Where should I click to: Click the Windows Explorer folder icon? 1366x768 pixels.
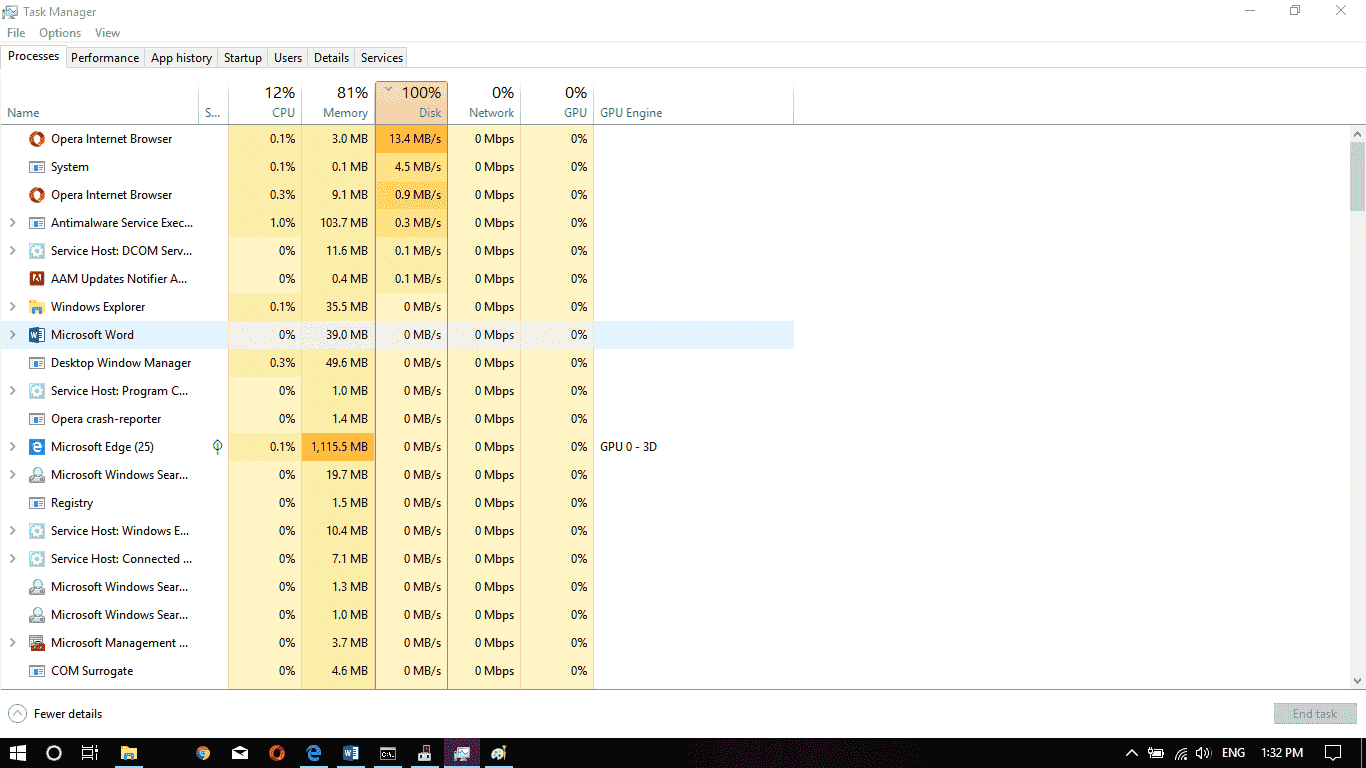click(37, 307)
